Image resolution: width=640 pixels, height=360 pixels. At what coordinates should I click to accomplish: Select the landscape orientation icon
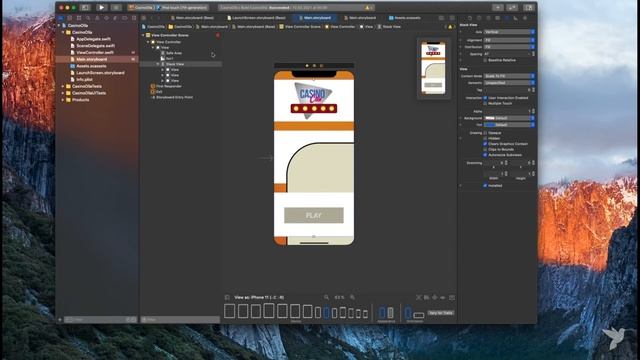coord(419,315)
